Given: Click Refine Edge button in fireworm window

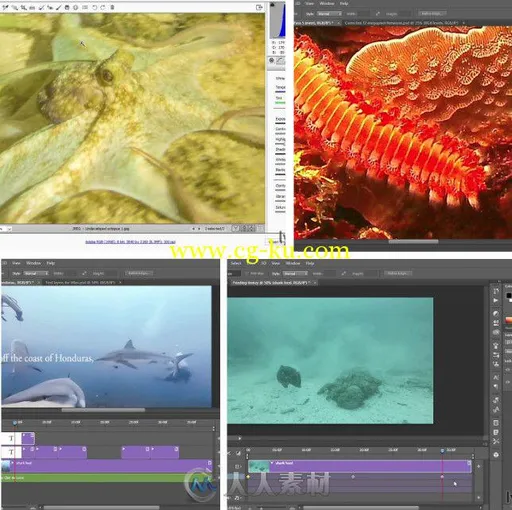Looking at the screenshot, I should point(432,14).
